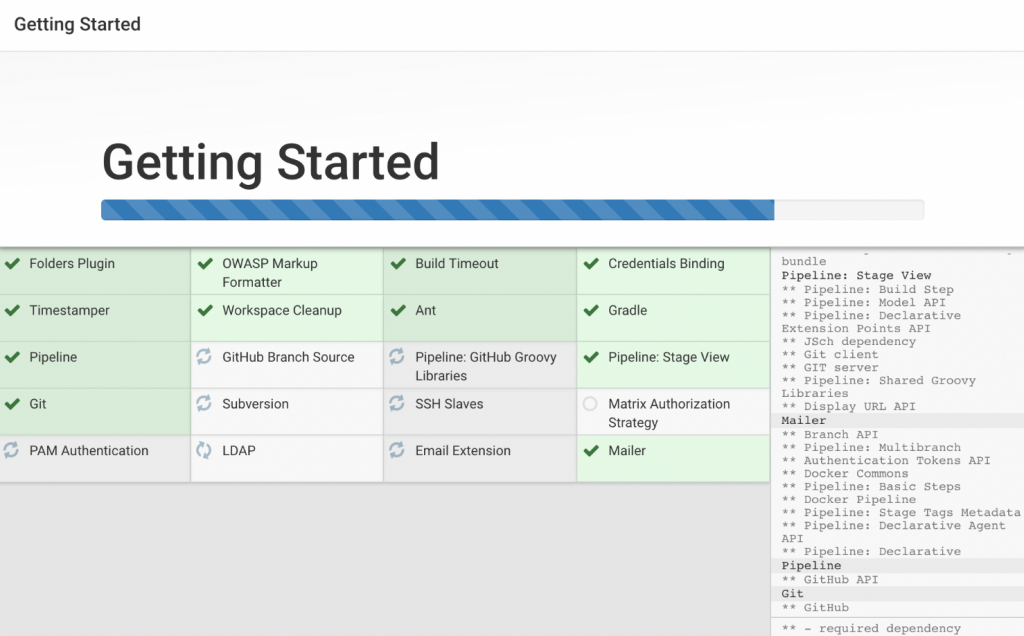Click '** Git client' log line
Image resolution: width=1024 pixels, height=636 pixels.
point(830,355)
